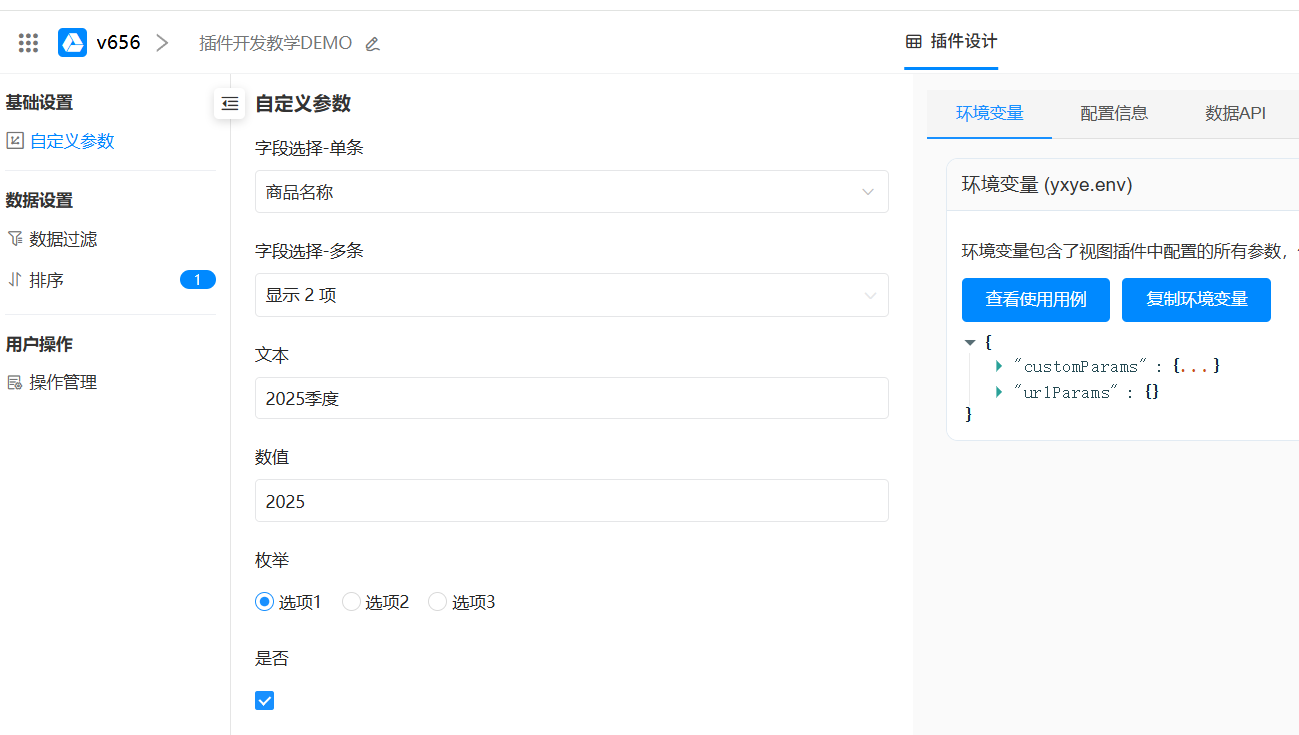The image size is (1299, 735).
Task: Click the 操作管理 icon in sidebar
Action: coord(15,382)
